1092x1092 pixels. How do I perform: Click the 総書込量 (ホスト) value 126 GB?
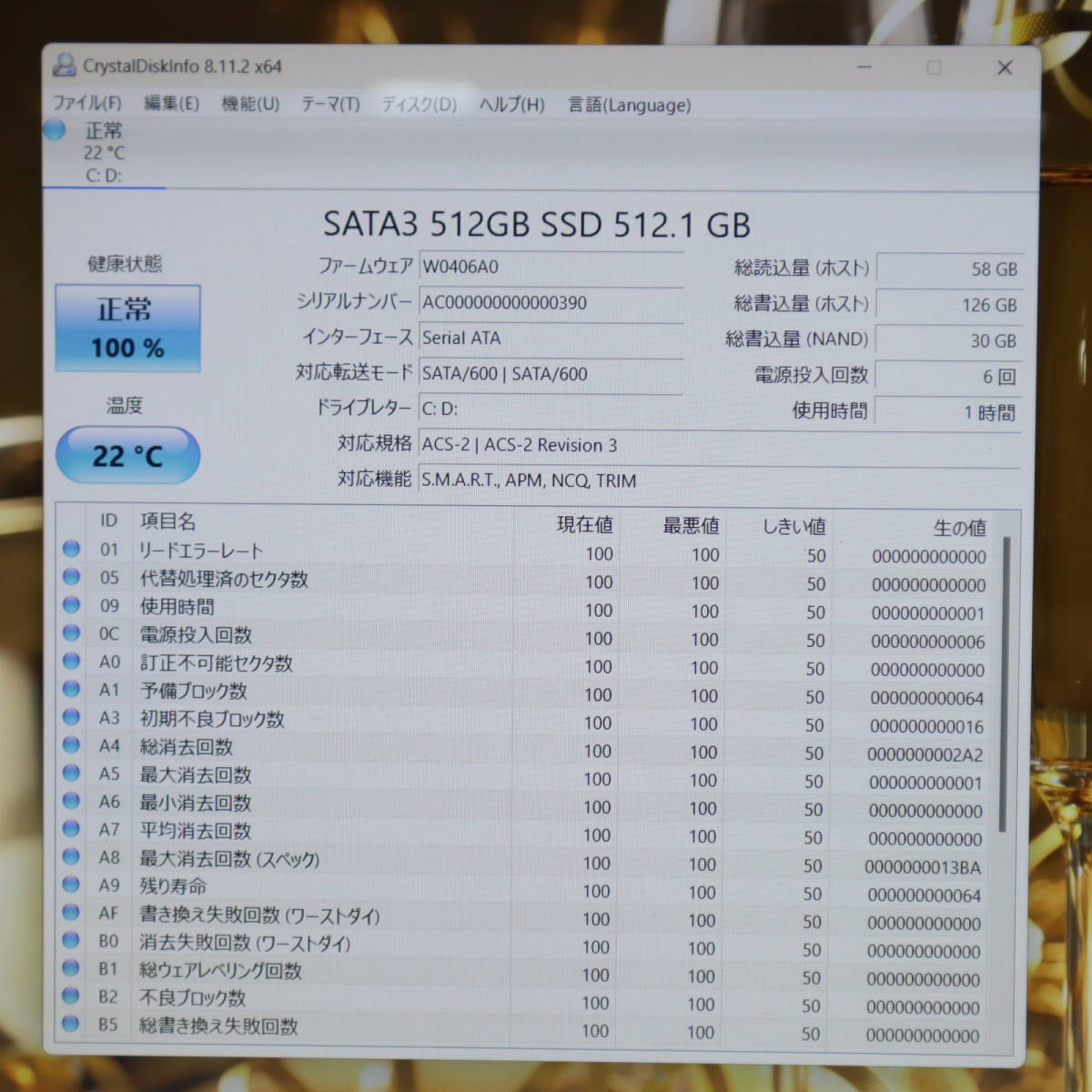coord(949,305)
